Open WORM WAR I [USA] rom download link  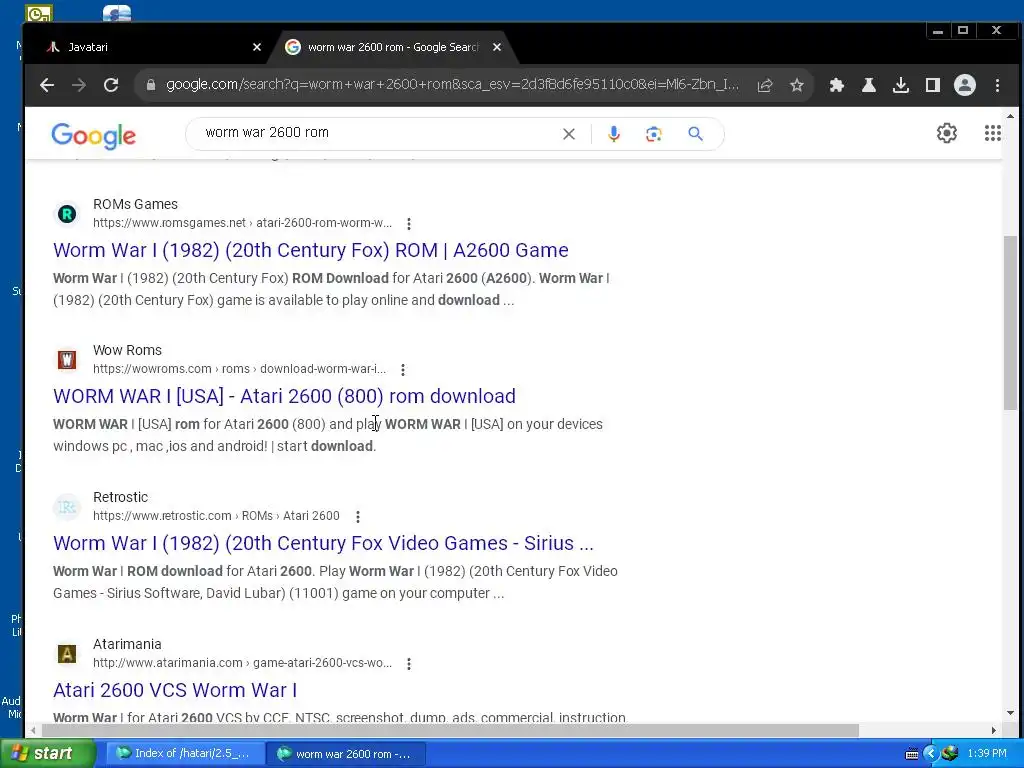point(284,396)
